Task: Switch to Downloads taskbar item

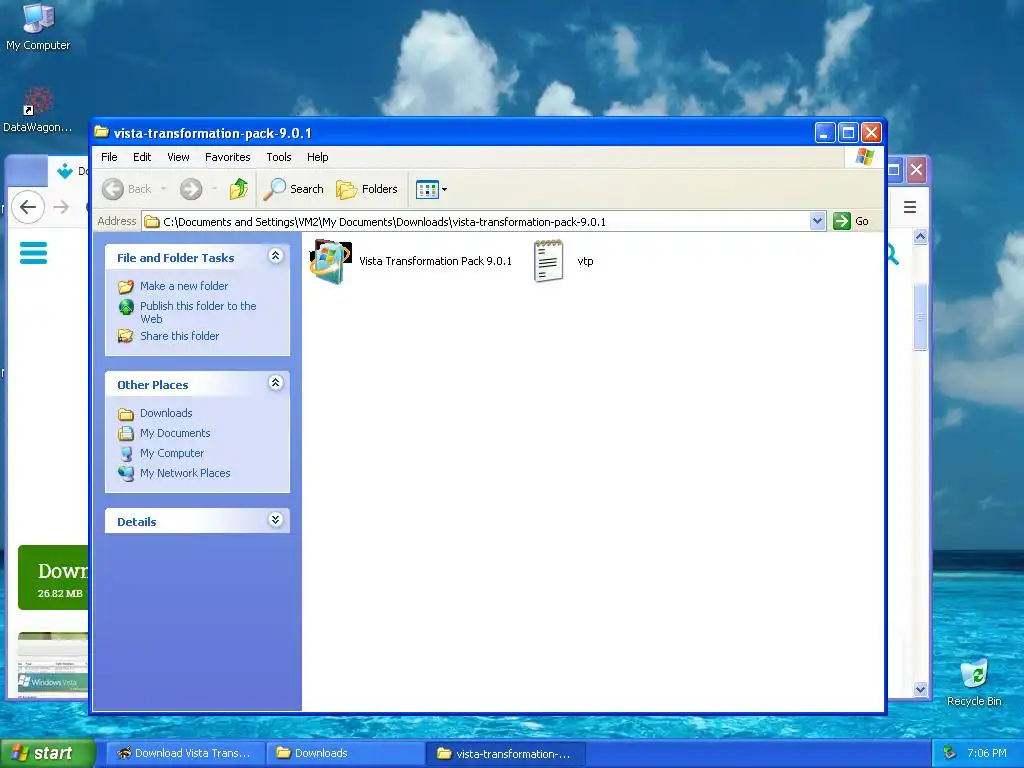Action: tap(345, 753)
